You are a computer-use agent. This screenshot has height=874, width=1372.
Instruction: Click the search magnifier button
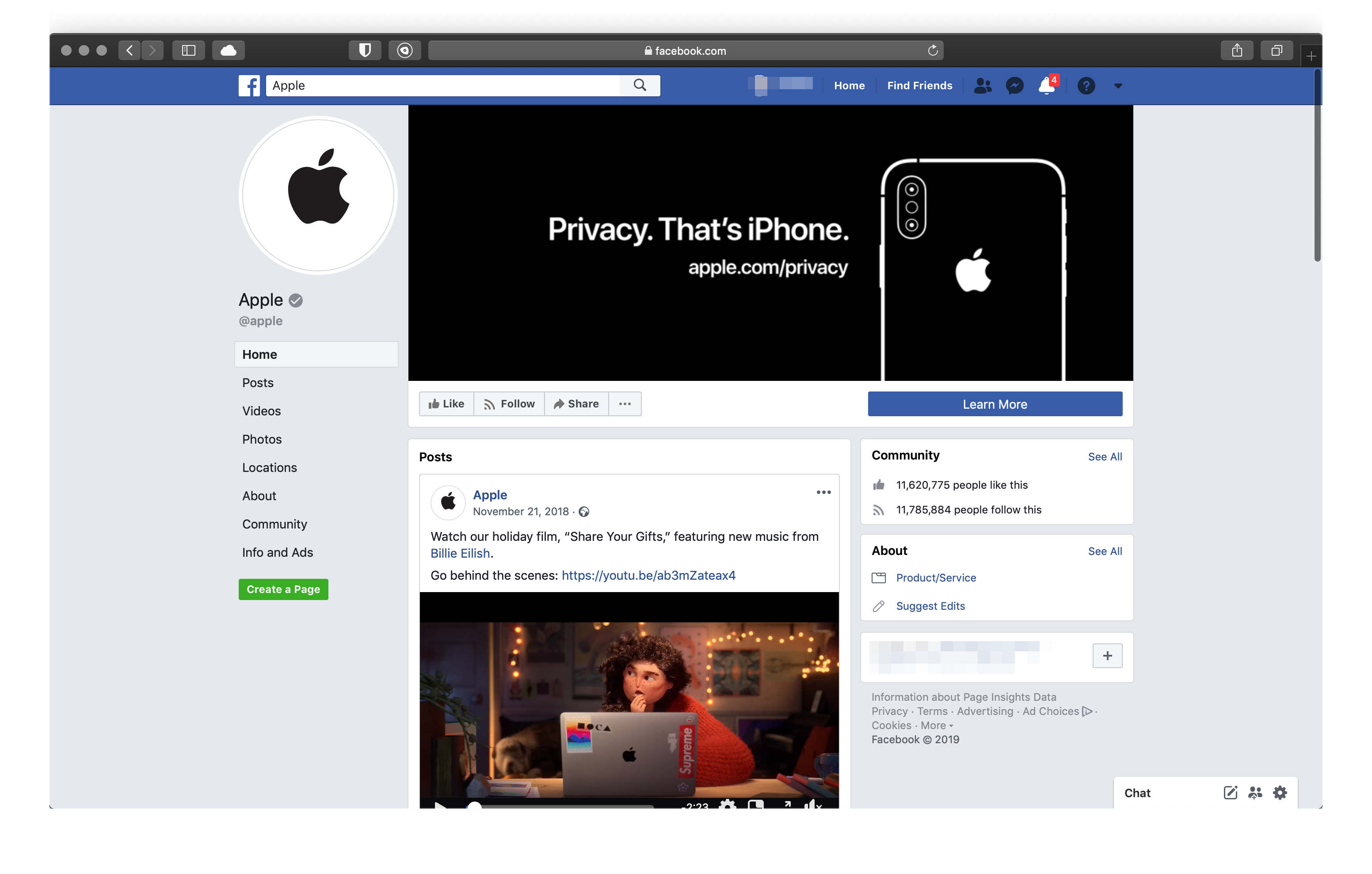click(640, 85)
